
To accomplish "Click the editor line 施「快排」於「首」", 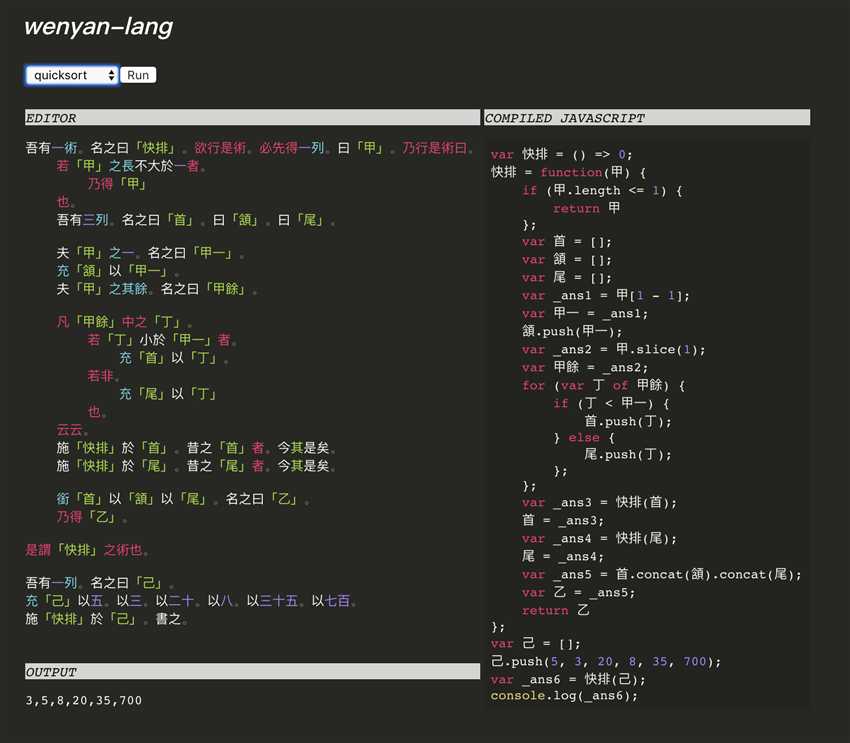I will pos(196,448).
